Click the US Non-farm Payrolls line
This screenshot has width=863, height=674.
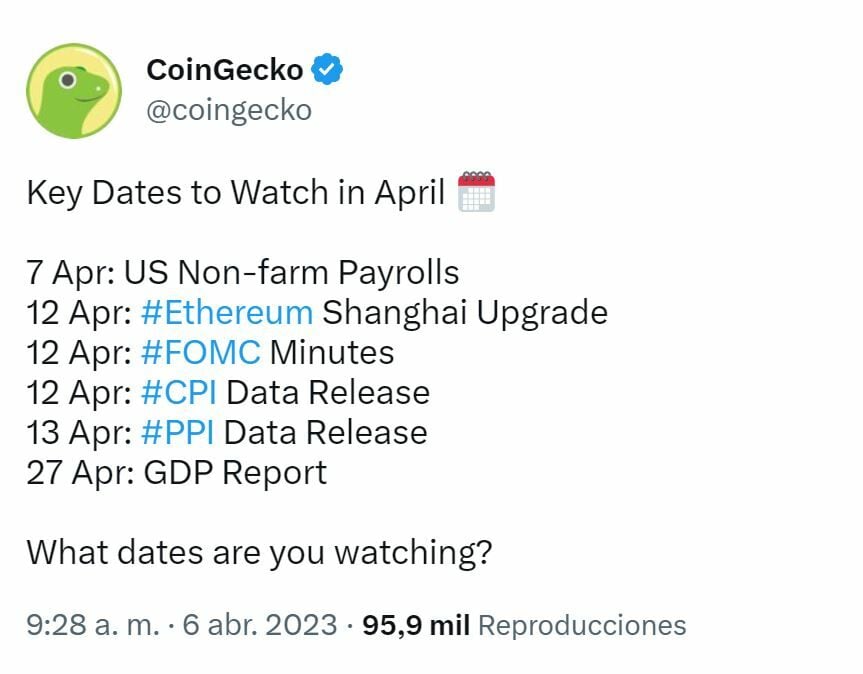click(x=292, y=272)
